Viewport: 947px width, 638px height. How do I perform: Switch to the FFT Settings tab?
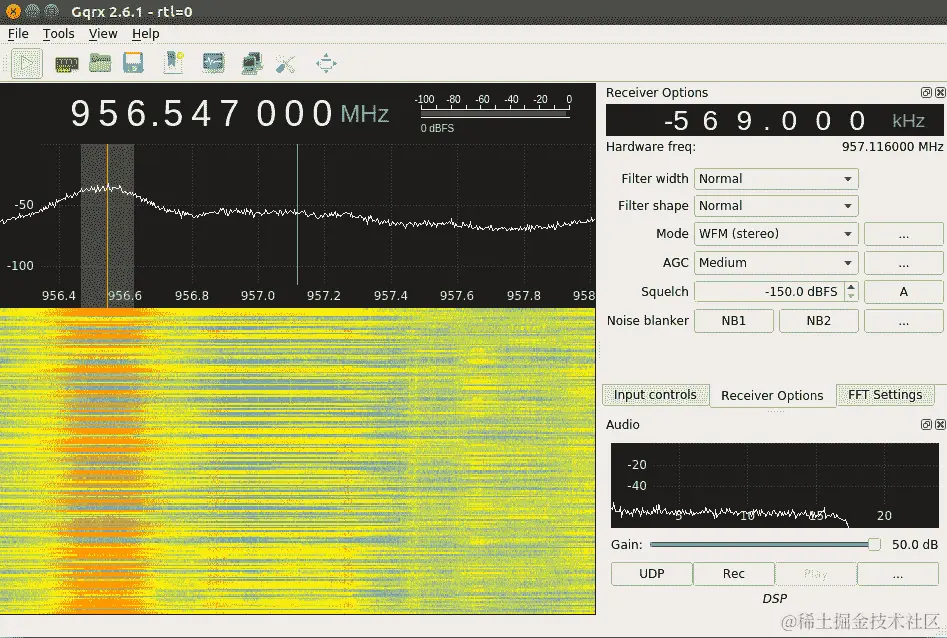pos(885,395)
